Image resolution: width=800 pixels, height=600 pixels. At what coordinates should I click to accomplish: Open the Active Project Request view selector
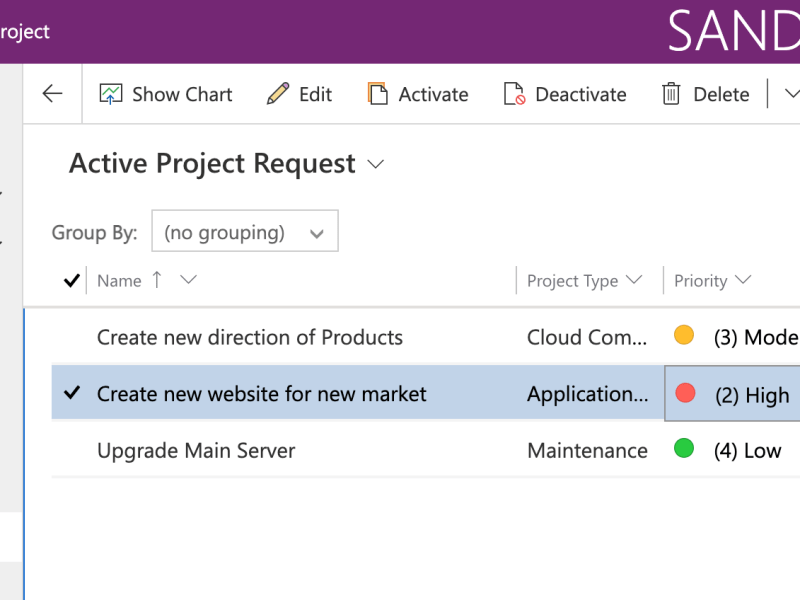[376, 164]
